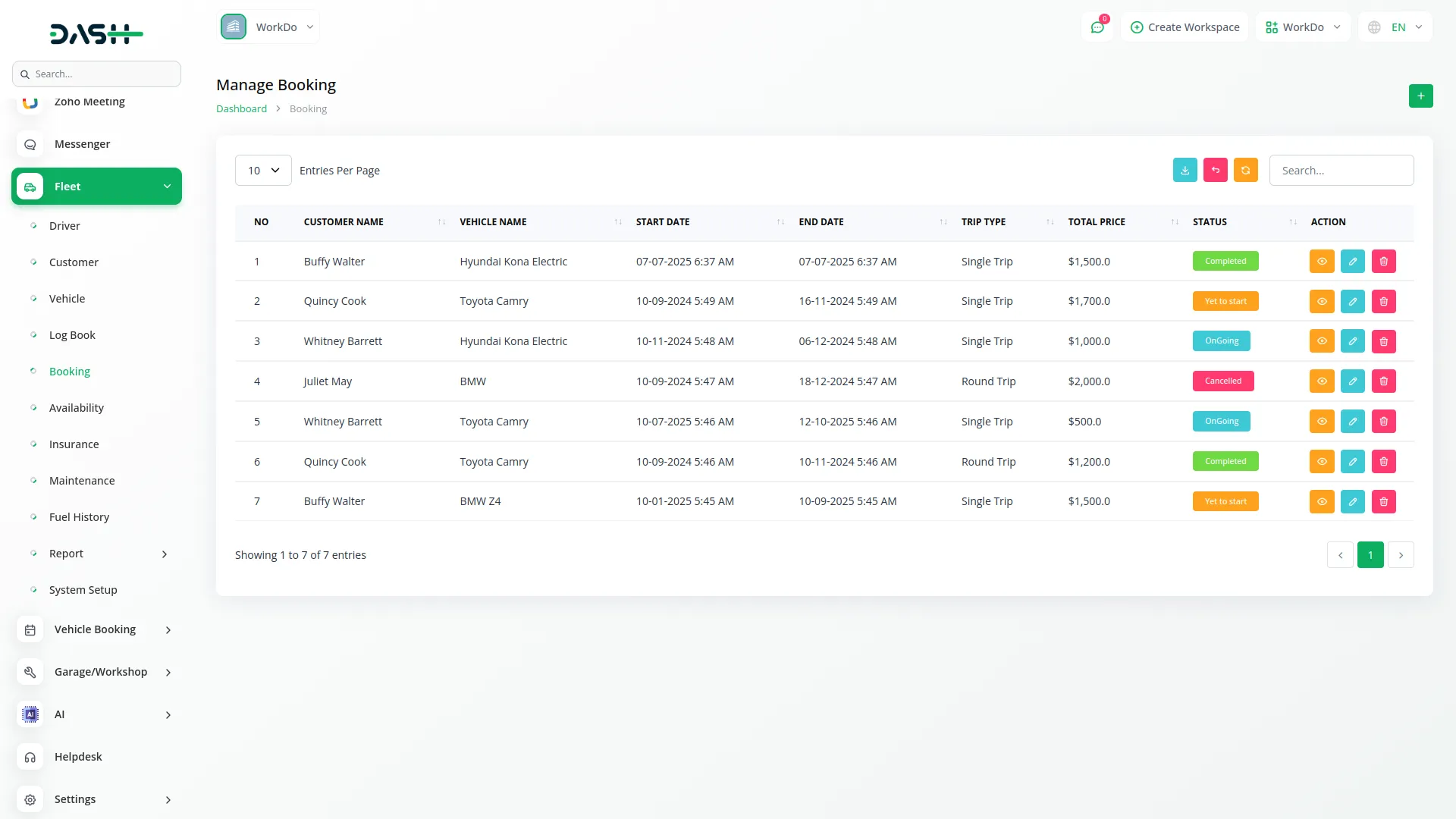Edit Quincy Cook's Toyota Camry booking row 2
The image size is (1456, 819).
click(1352, 302)
